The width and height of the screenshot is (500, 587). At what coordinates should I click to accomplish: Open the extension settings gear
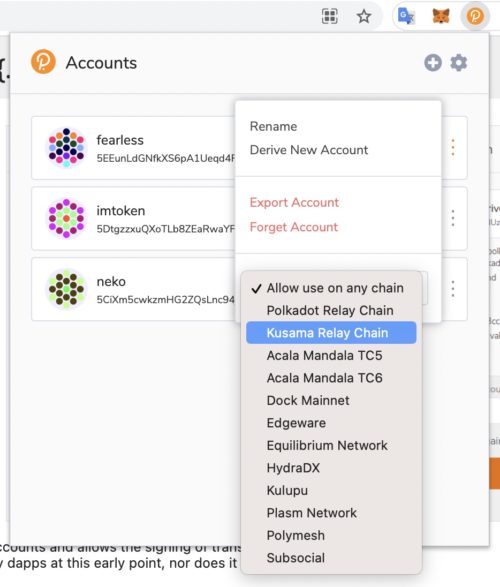click(x=458, y=63)
